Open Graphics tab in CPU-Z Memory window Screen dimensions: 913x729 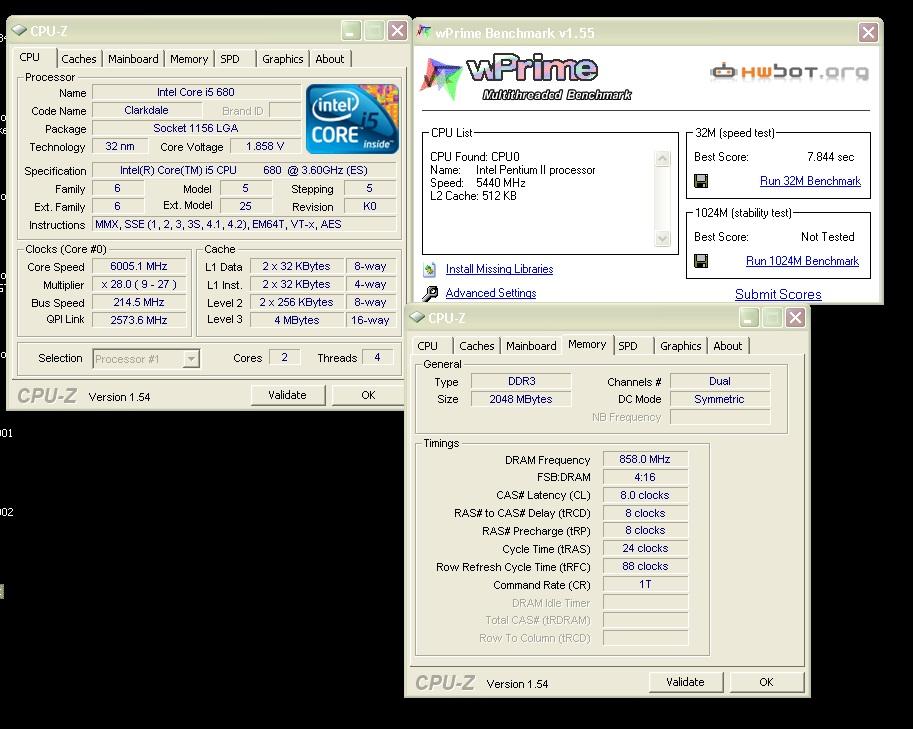[680, 346]
